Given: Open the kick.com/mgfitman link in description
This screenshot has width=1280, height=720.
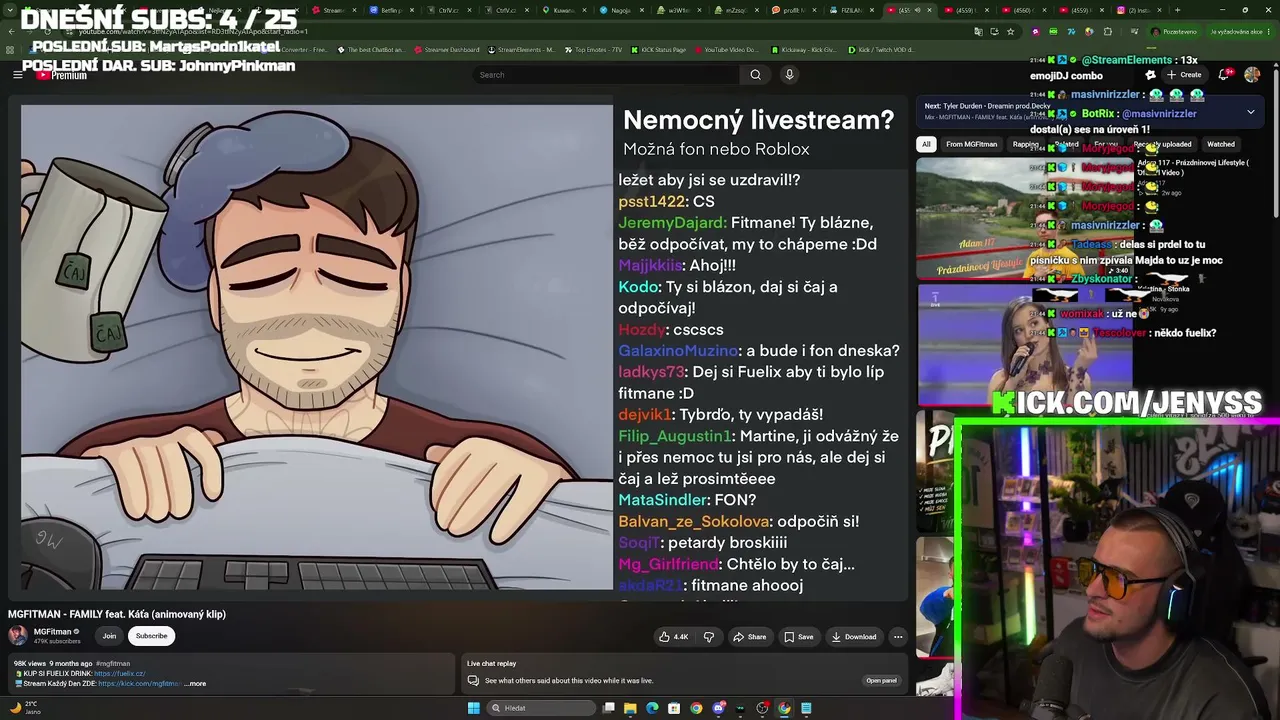Looking at the screenshot, I should click(140, 684).
